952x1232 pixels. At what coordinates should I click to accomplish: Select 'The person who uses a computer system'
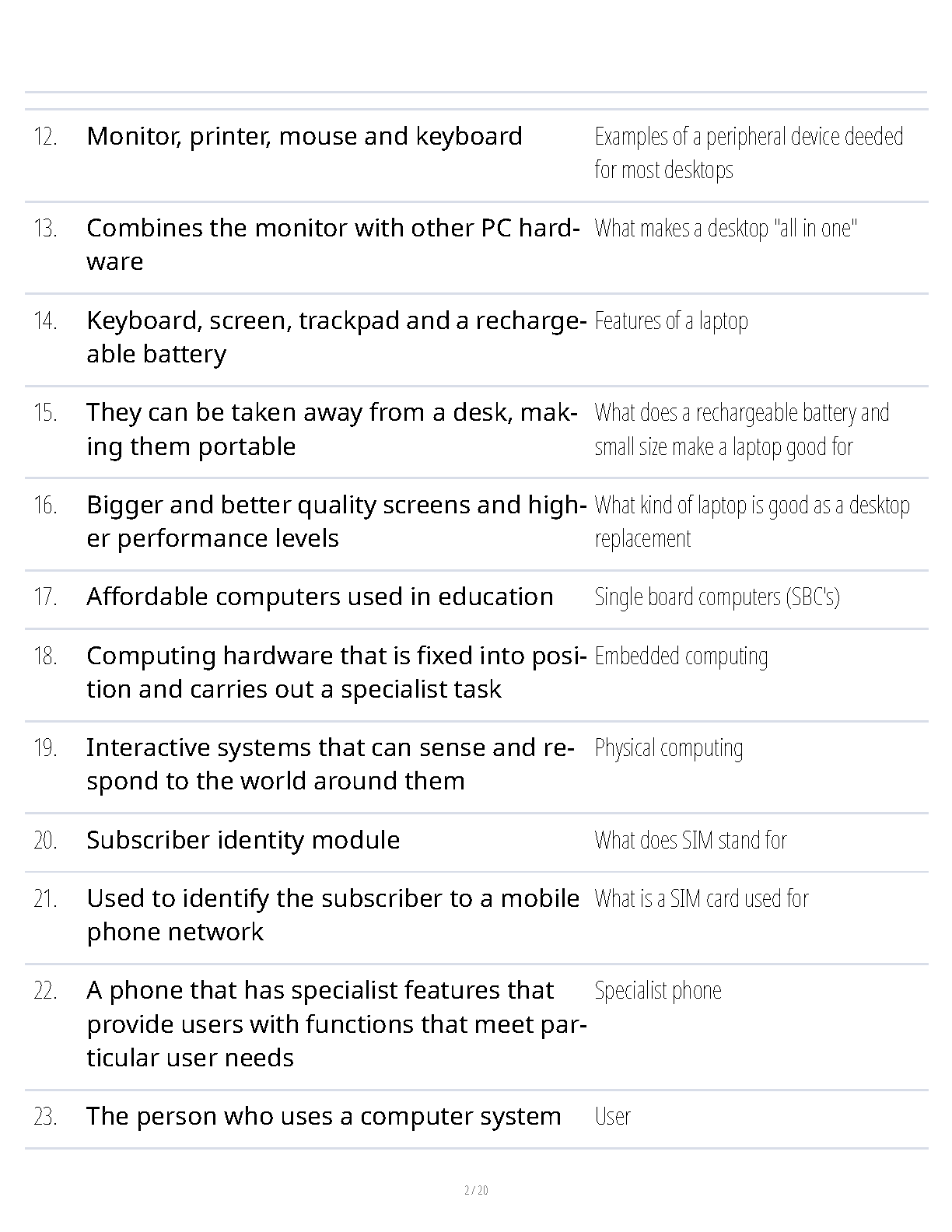(x=324, y=1117)
